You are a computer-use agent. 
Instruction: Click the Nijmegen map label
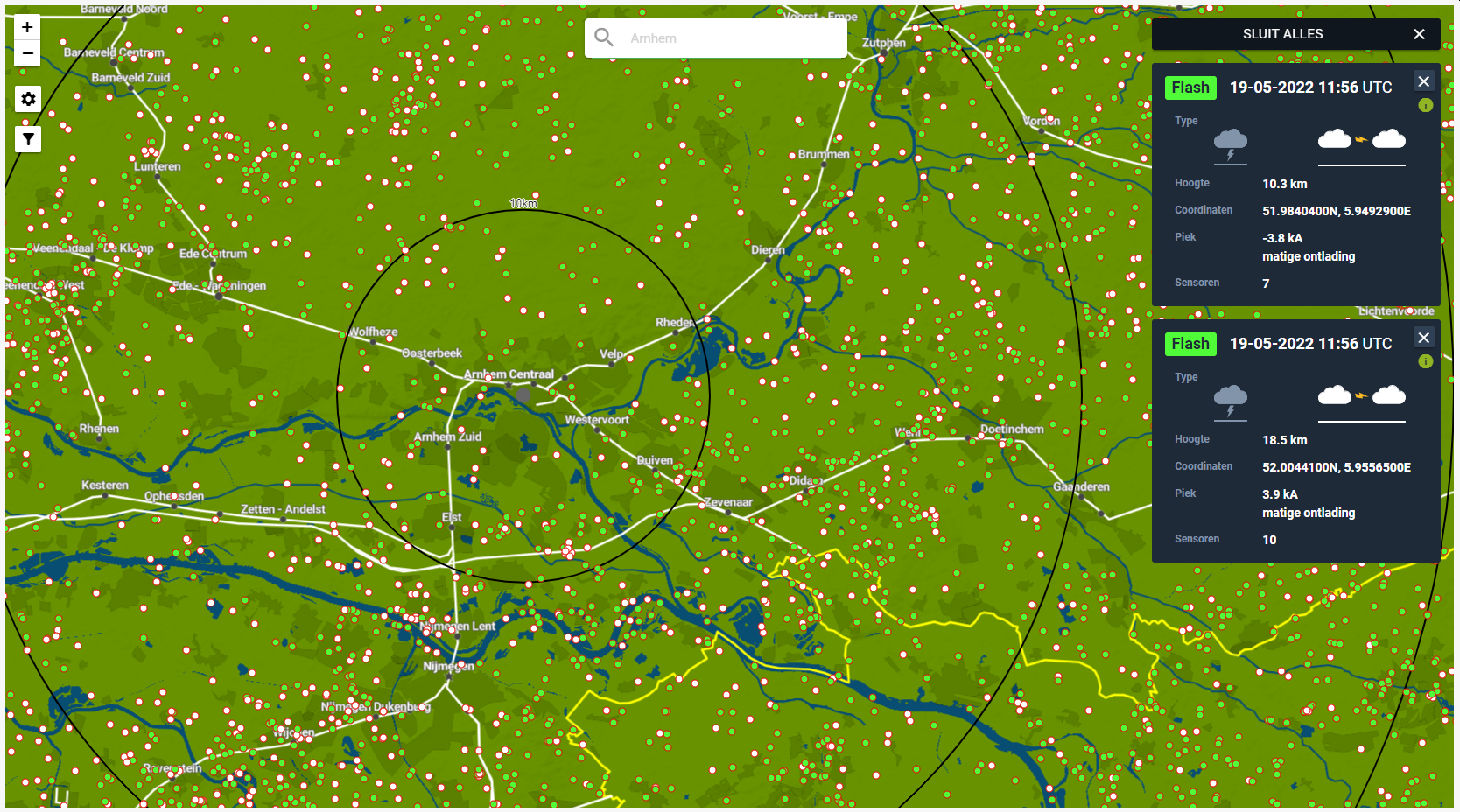tap(449, 666)
